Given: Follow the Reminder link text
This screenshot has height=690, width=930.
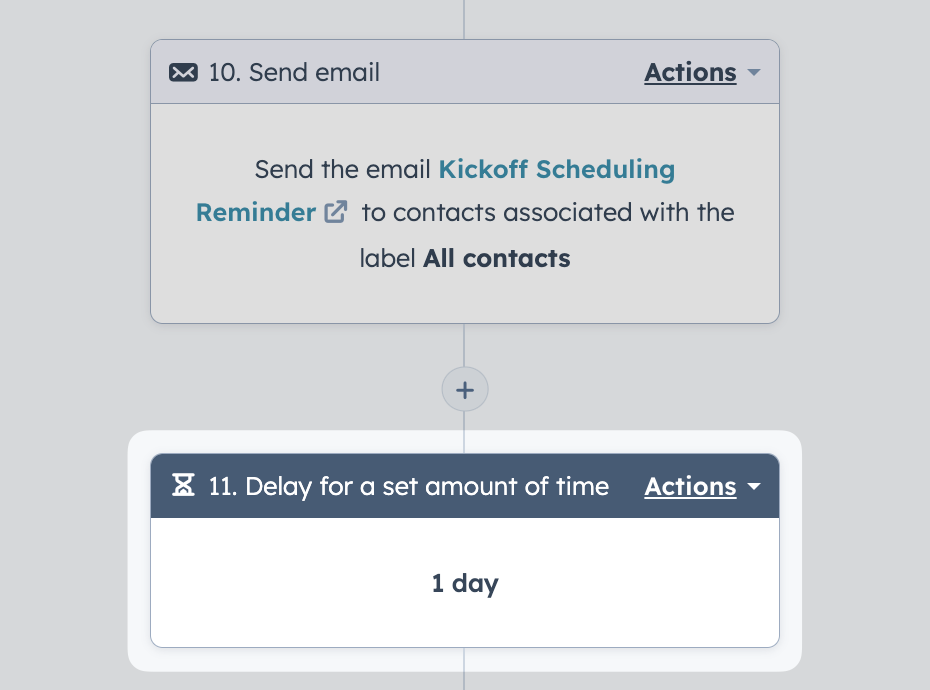Looking at the screenshot, I should click(x=256, y=212).
